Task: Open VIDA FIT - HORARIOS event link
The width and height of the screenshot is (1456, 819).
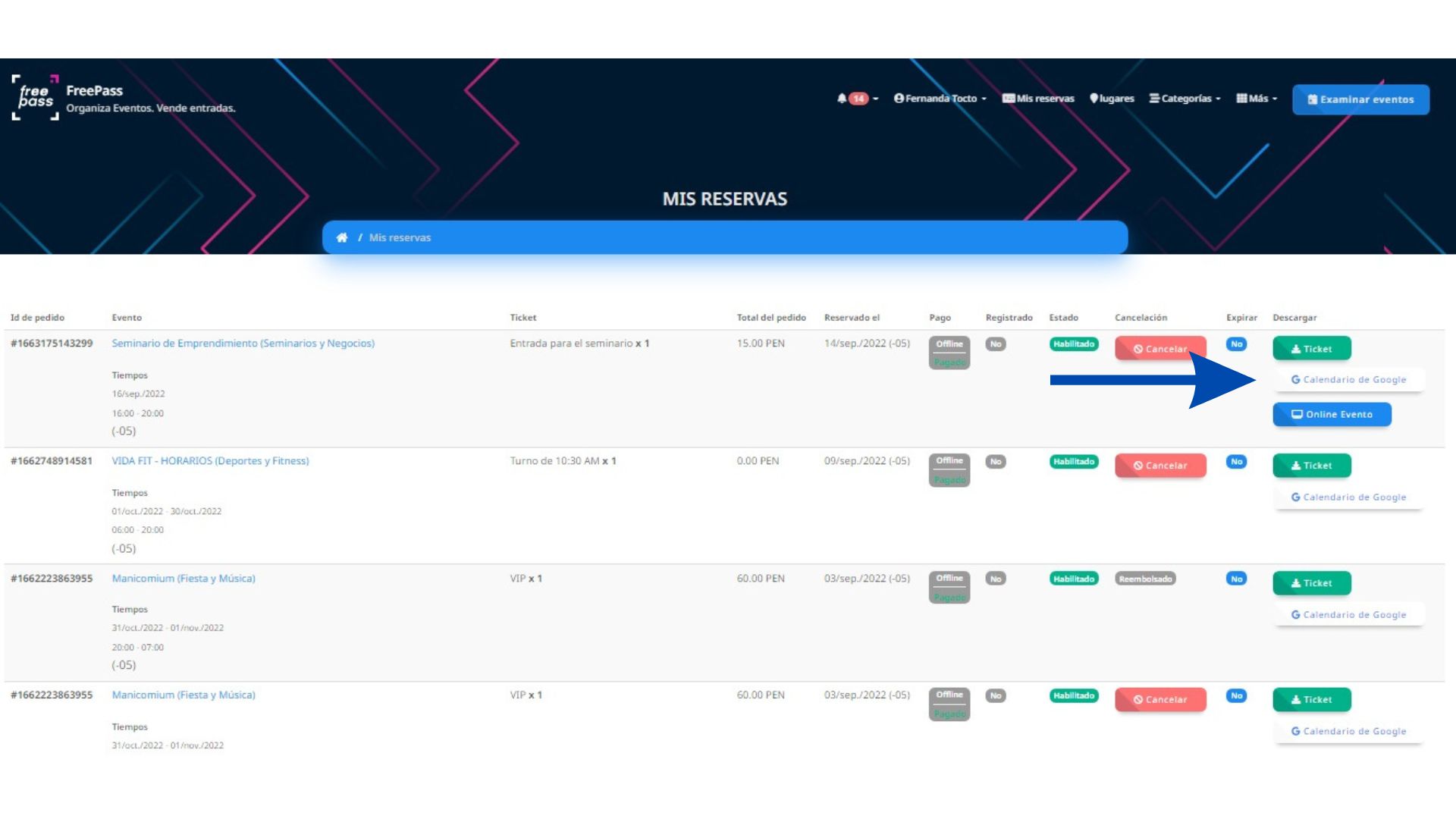Action: pos(210,461)
